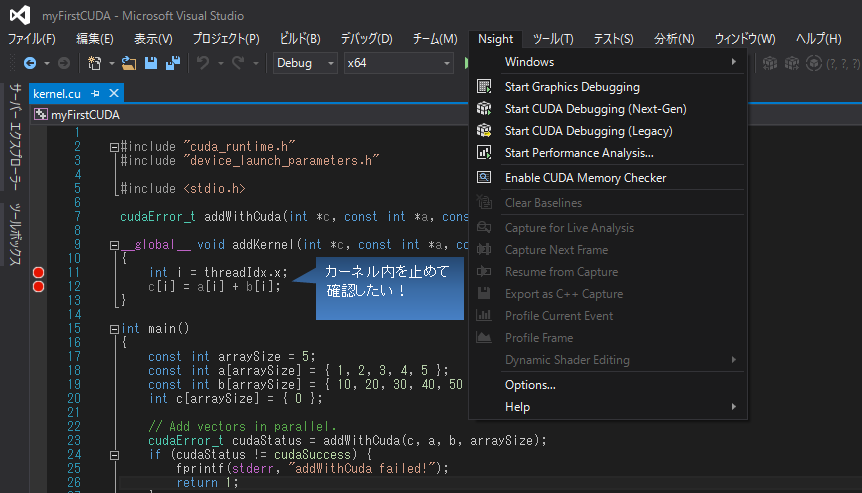Click the CUDA Debugging Next-Gen icon

pyautogui.click(x=484, y=108)
